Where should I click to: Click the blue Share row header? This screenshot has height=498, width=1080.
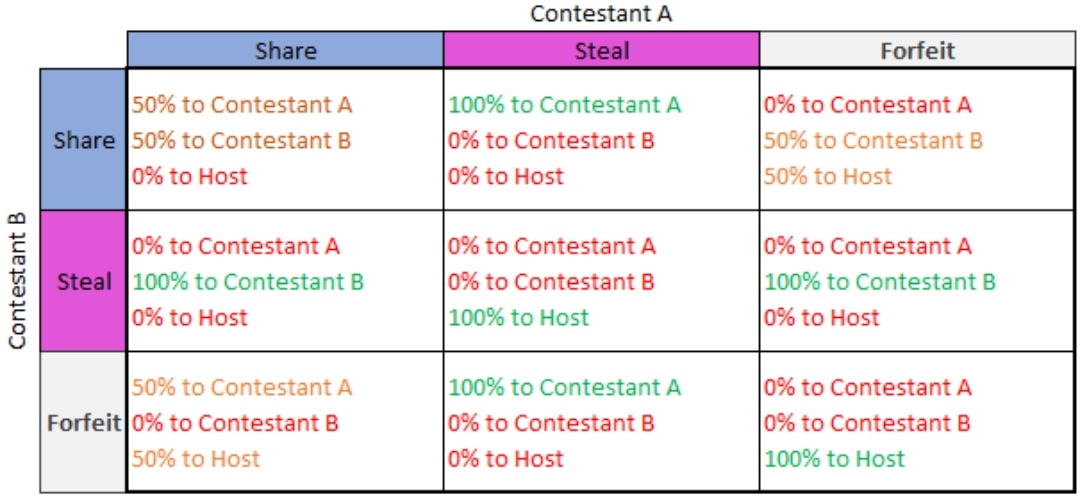tap(84, 141)
